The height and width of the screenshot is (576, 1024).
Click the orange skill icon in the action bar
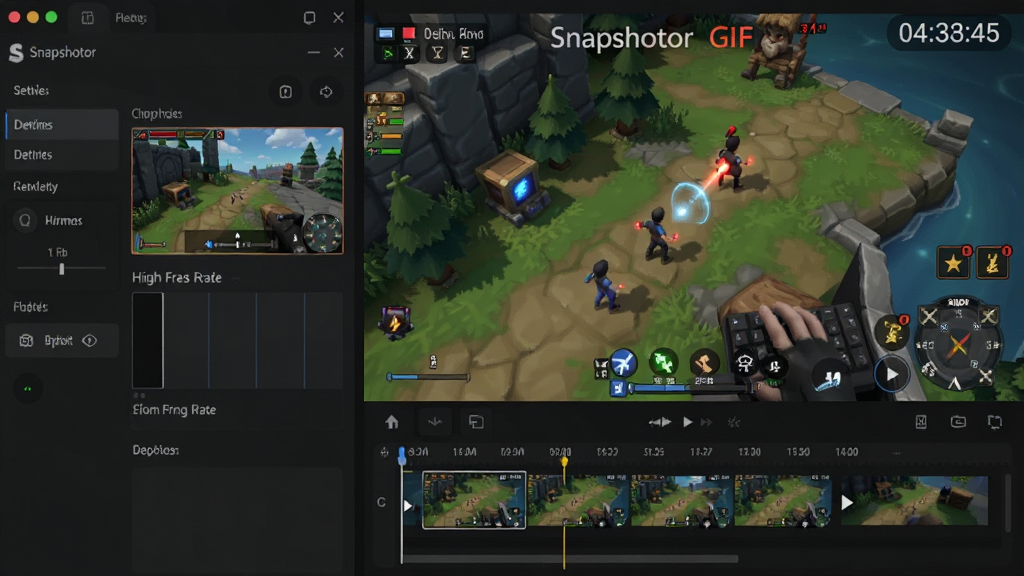[x=704, y=362]
